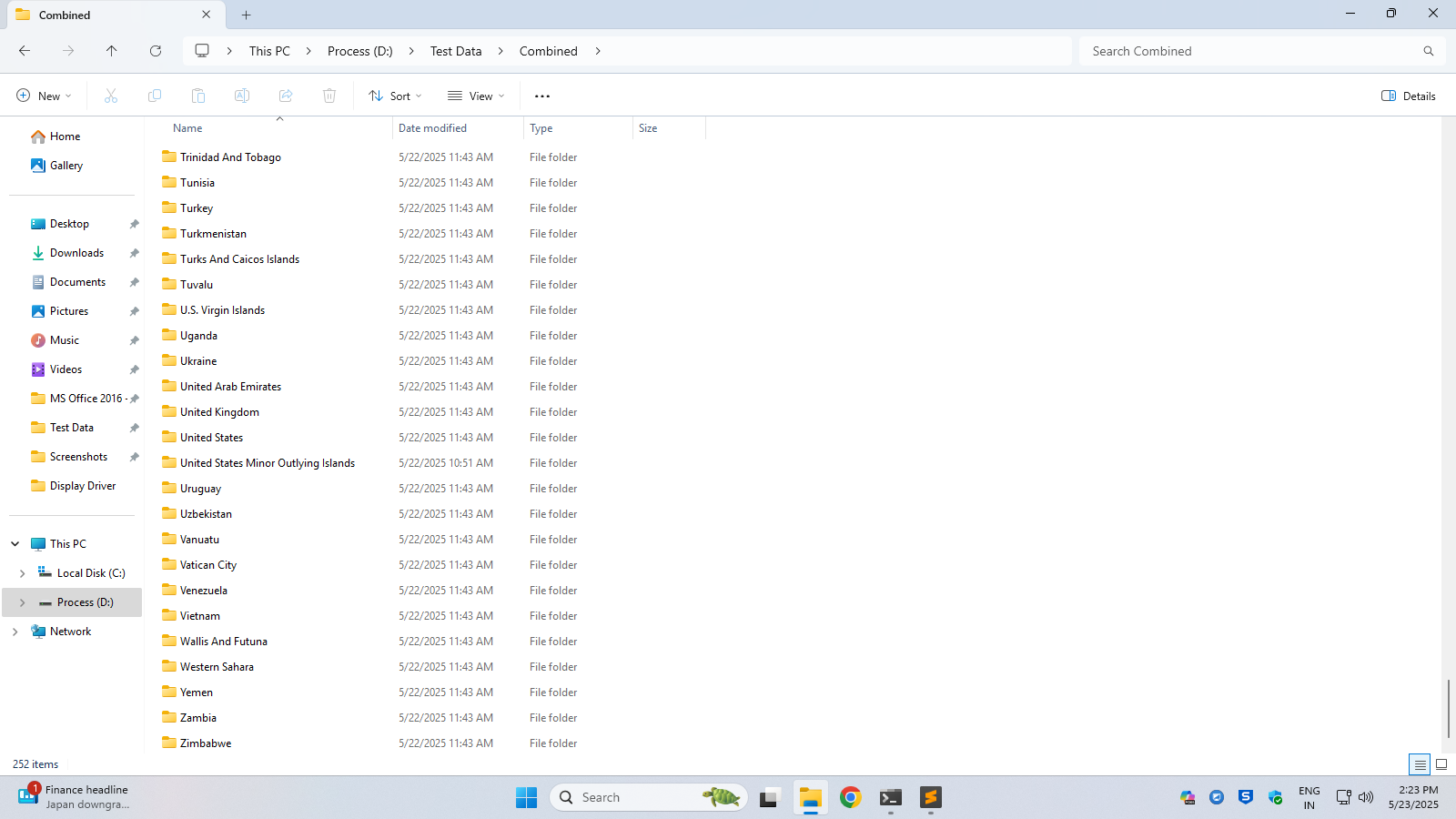Open chevron after Combined in breadcrumb
The height and width of the screenshot is (819, 1456).
tap(598, 51)
